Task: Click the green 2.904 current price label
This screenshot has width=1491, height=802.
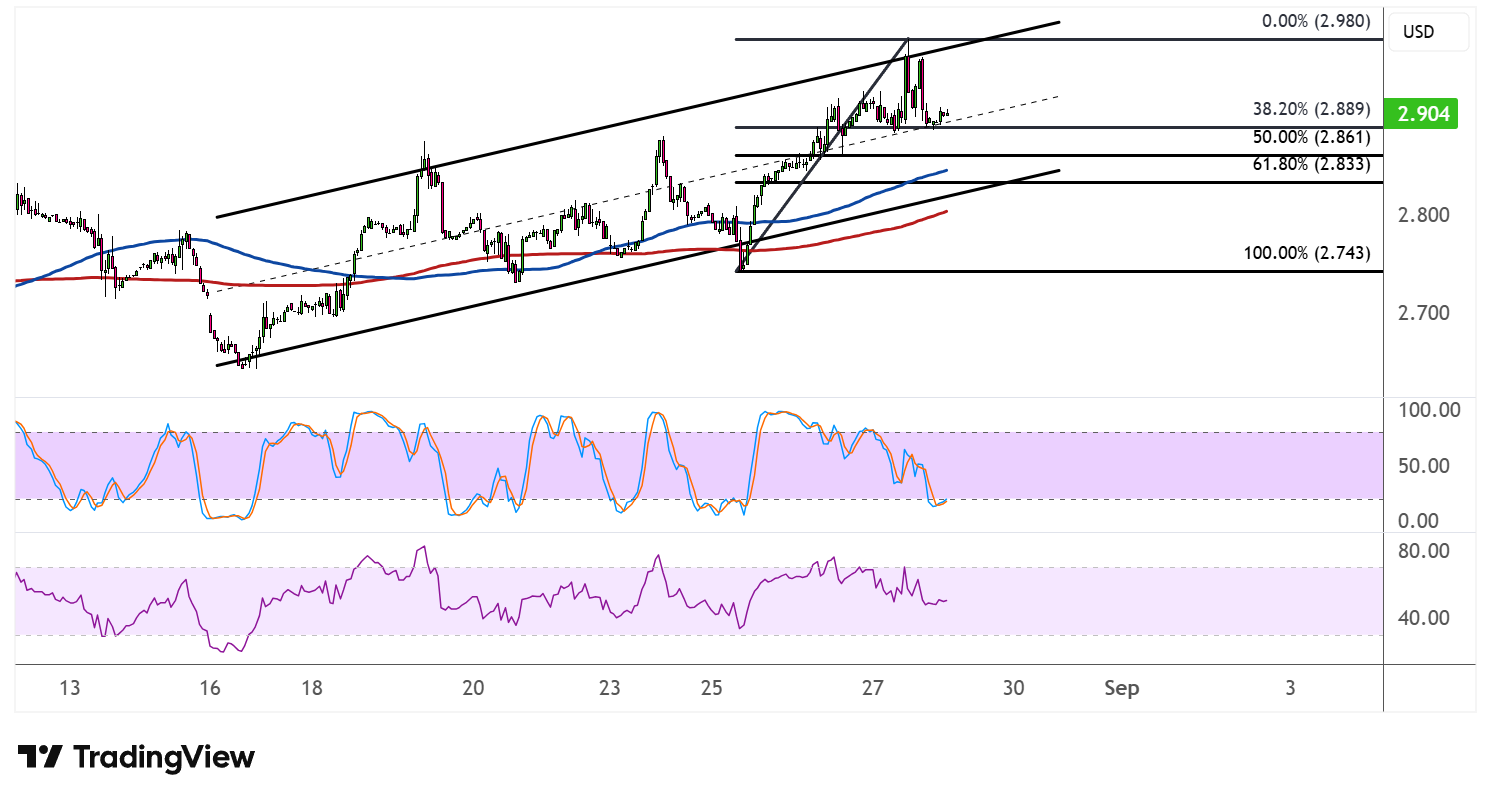Action: 1419,114
